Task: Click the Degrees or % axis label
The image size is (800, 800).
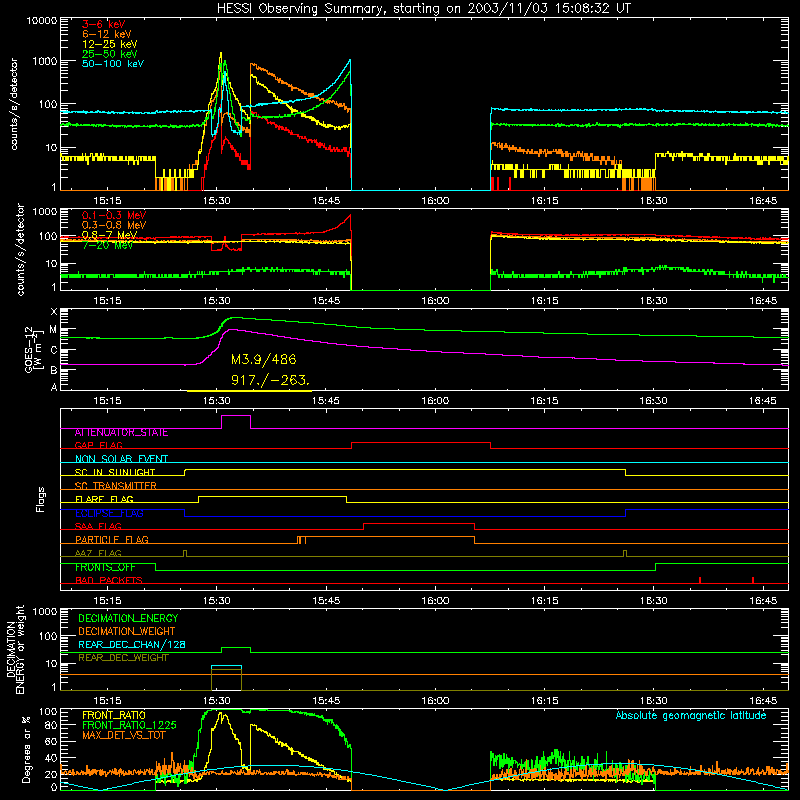Action: click(26, 750)
